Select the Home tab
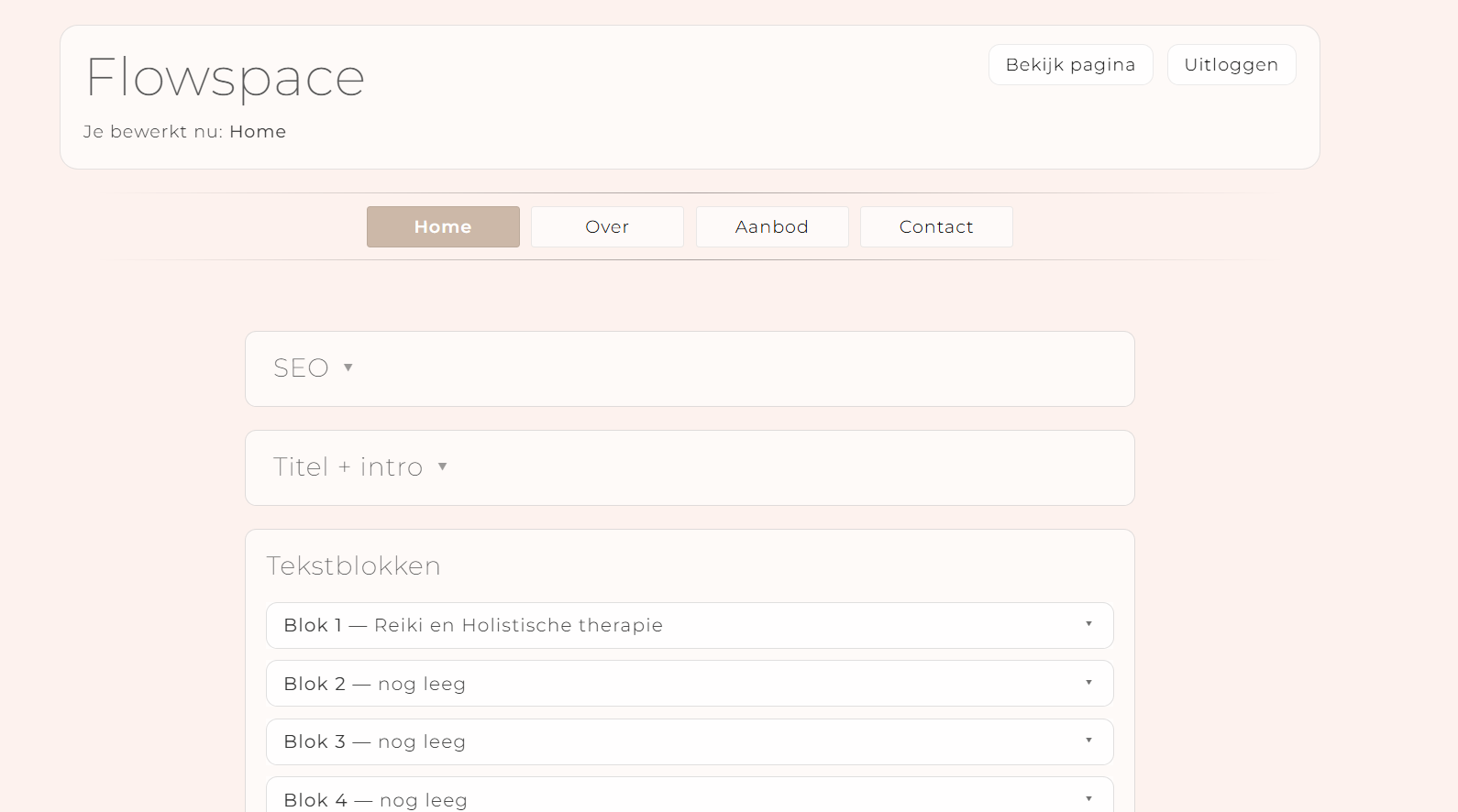1458x812 pixels. 443,226
